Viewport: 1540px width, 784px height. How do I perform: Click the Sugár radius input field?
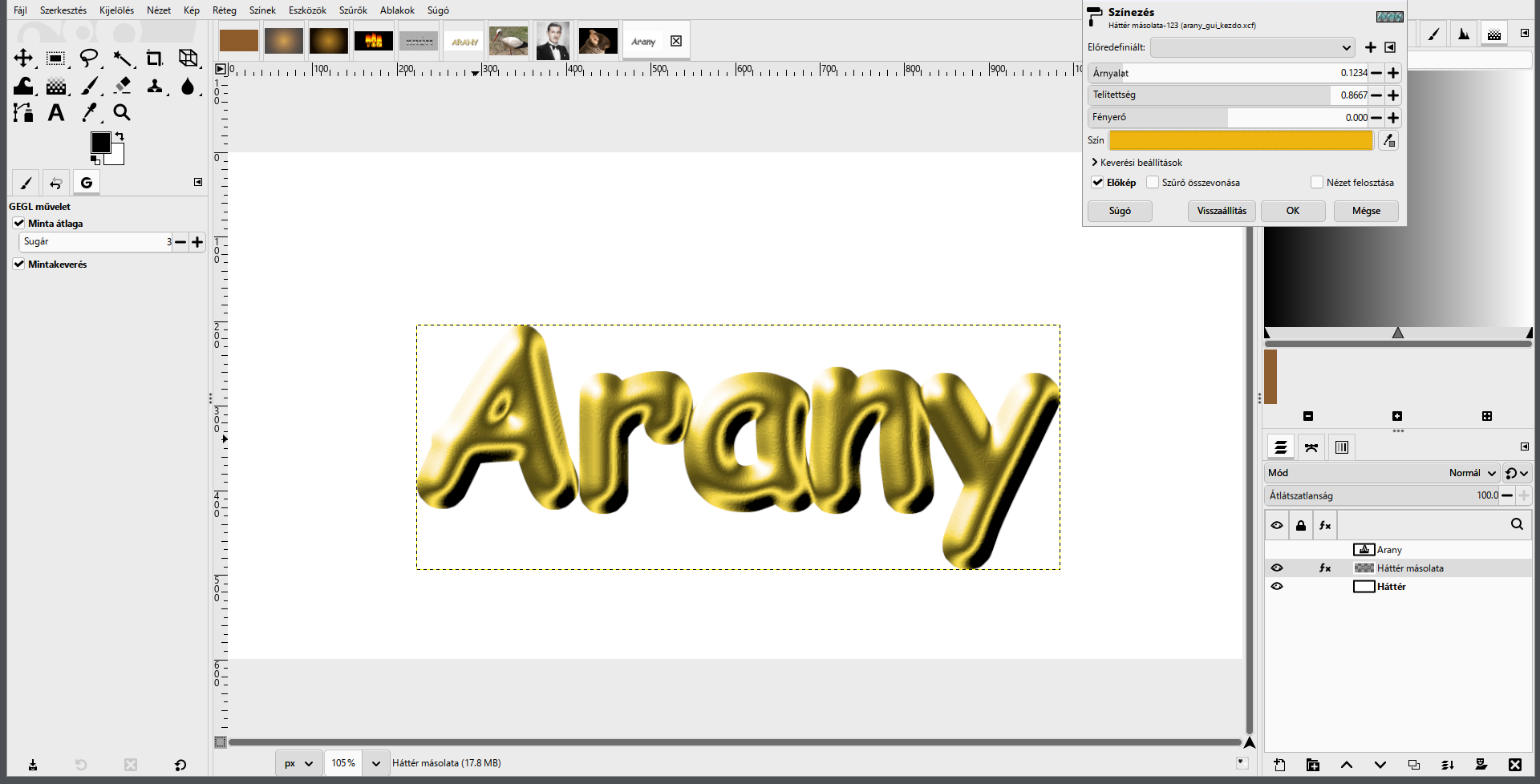tap(95, 241)
